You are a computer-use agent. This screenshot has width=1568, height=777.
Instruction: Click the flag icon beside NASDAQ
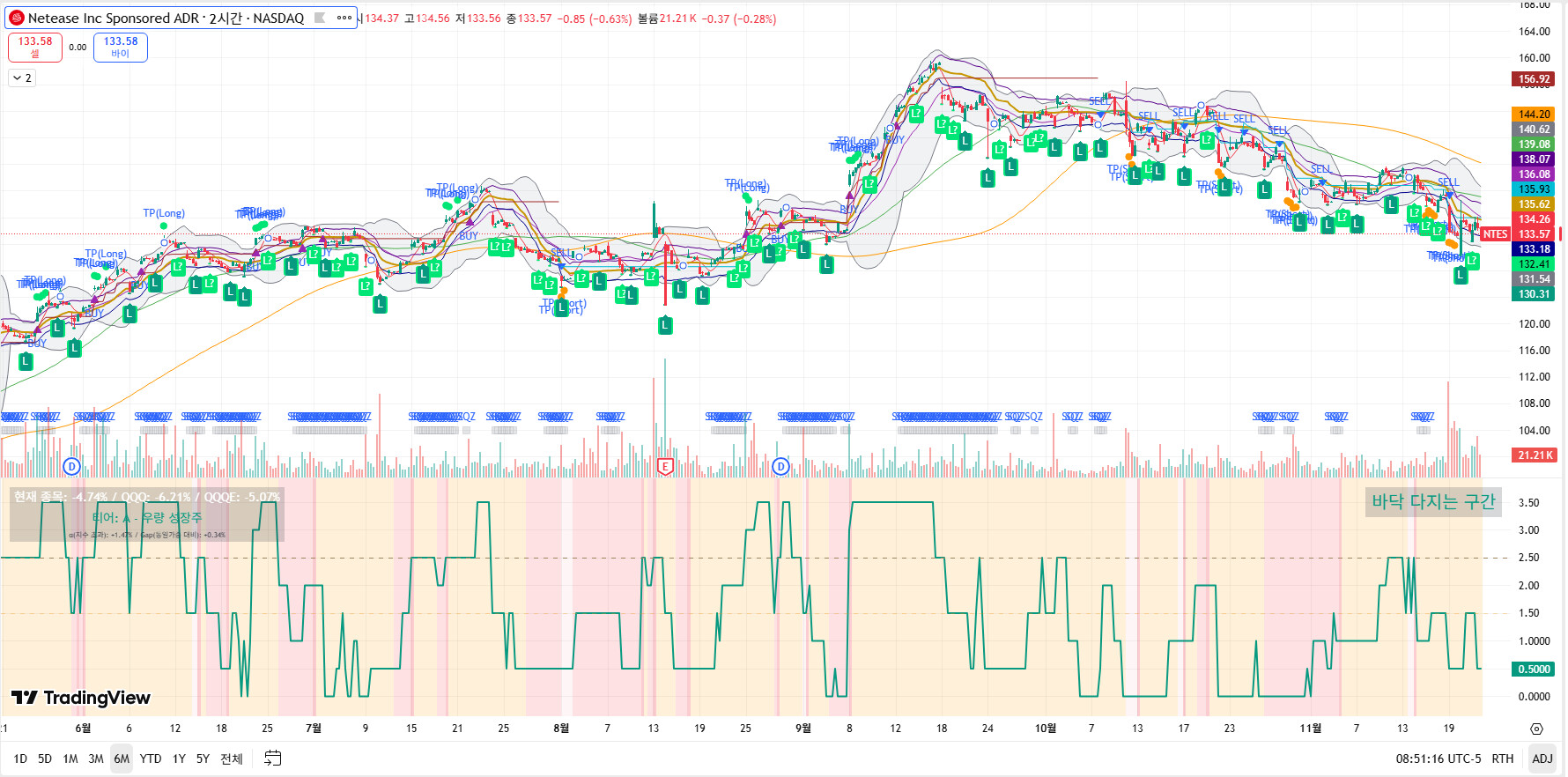[320, 18]
